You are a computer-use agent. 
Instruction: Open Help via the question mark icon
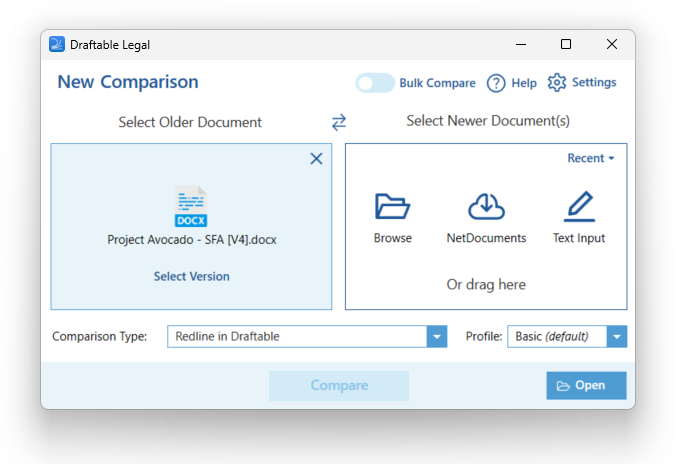(496, 83)
